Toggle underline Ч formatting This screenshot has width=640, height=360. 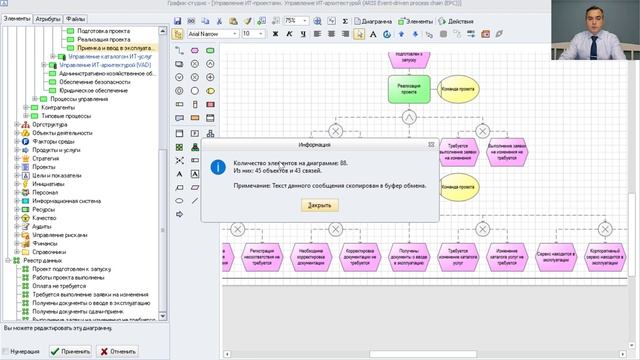point(303,34)
